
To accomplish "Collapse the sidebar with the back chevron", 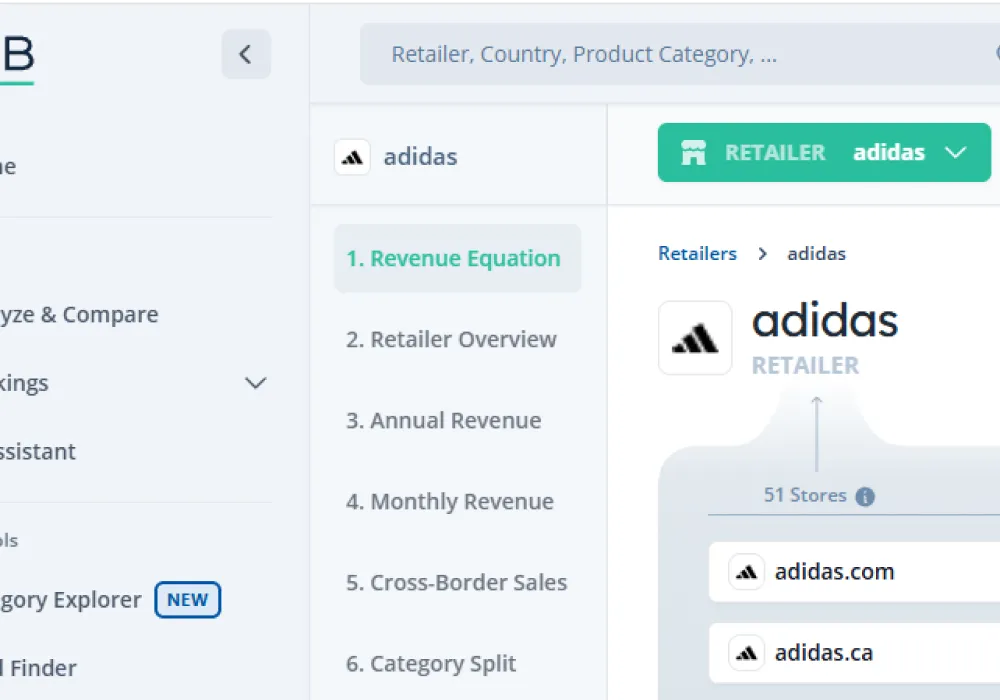I will tap(246, 54).
